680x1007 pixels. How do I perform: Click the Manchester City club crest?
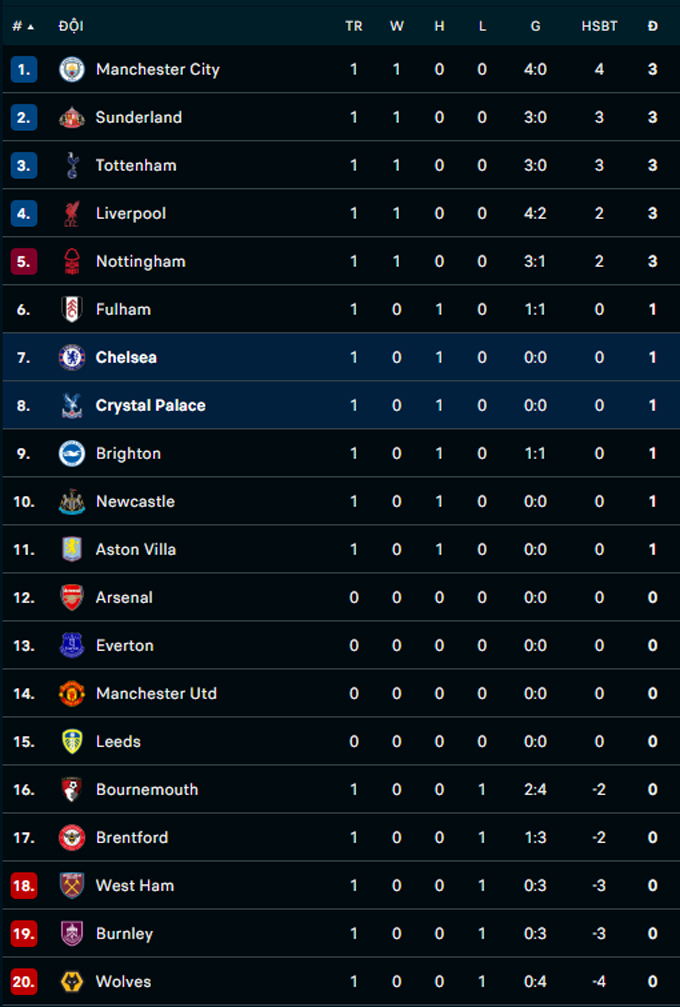72,69
